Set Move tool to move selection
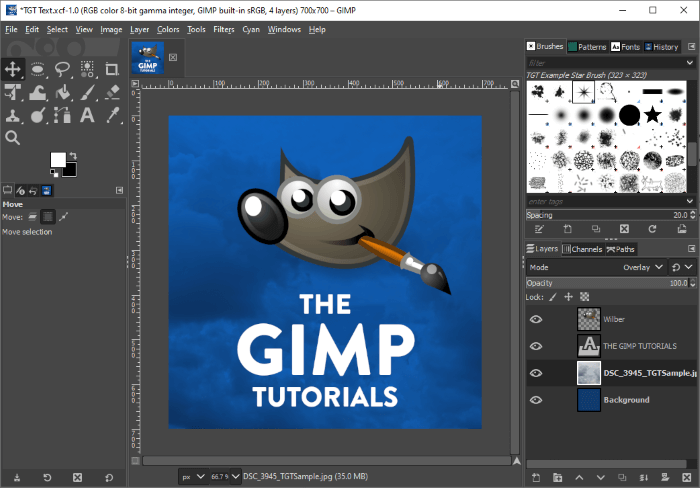The image size is (700, 488). click(48, 217)
